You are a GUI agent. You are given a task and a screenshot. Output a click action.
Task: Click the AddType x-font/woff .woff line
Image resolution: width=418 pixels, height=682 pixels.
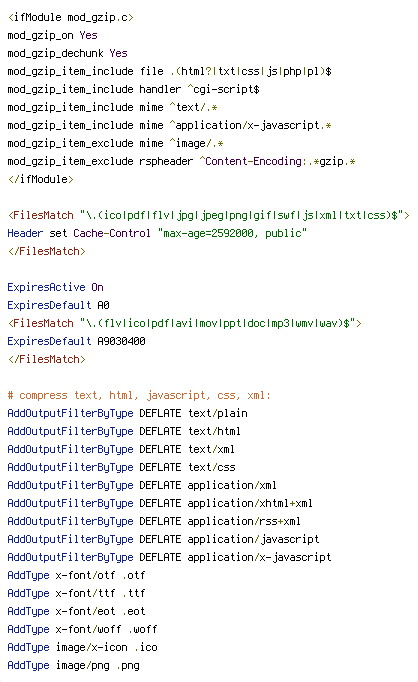click(82, 629)
